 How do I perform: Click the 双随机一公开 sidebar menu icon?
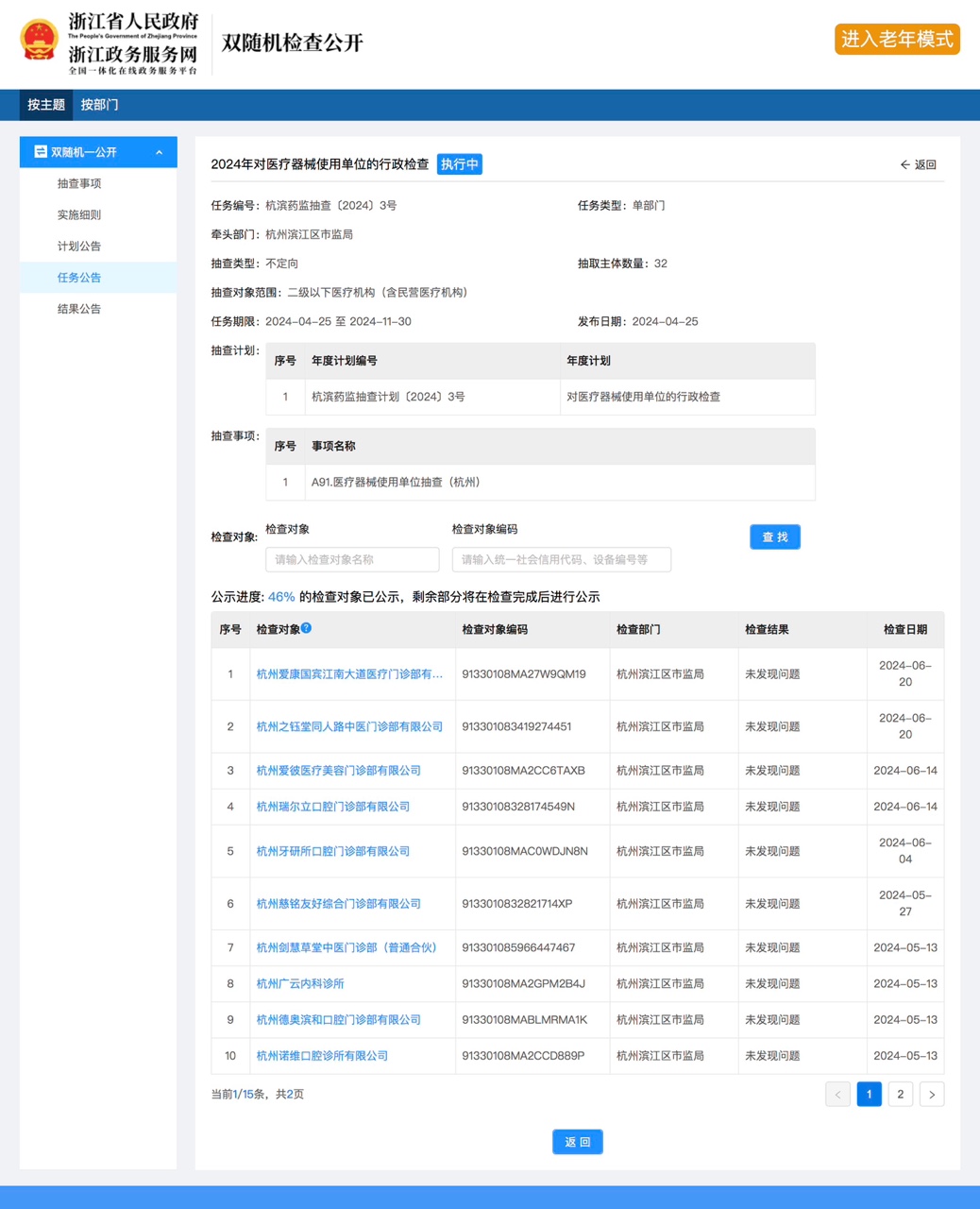tap(41, 152)
